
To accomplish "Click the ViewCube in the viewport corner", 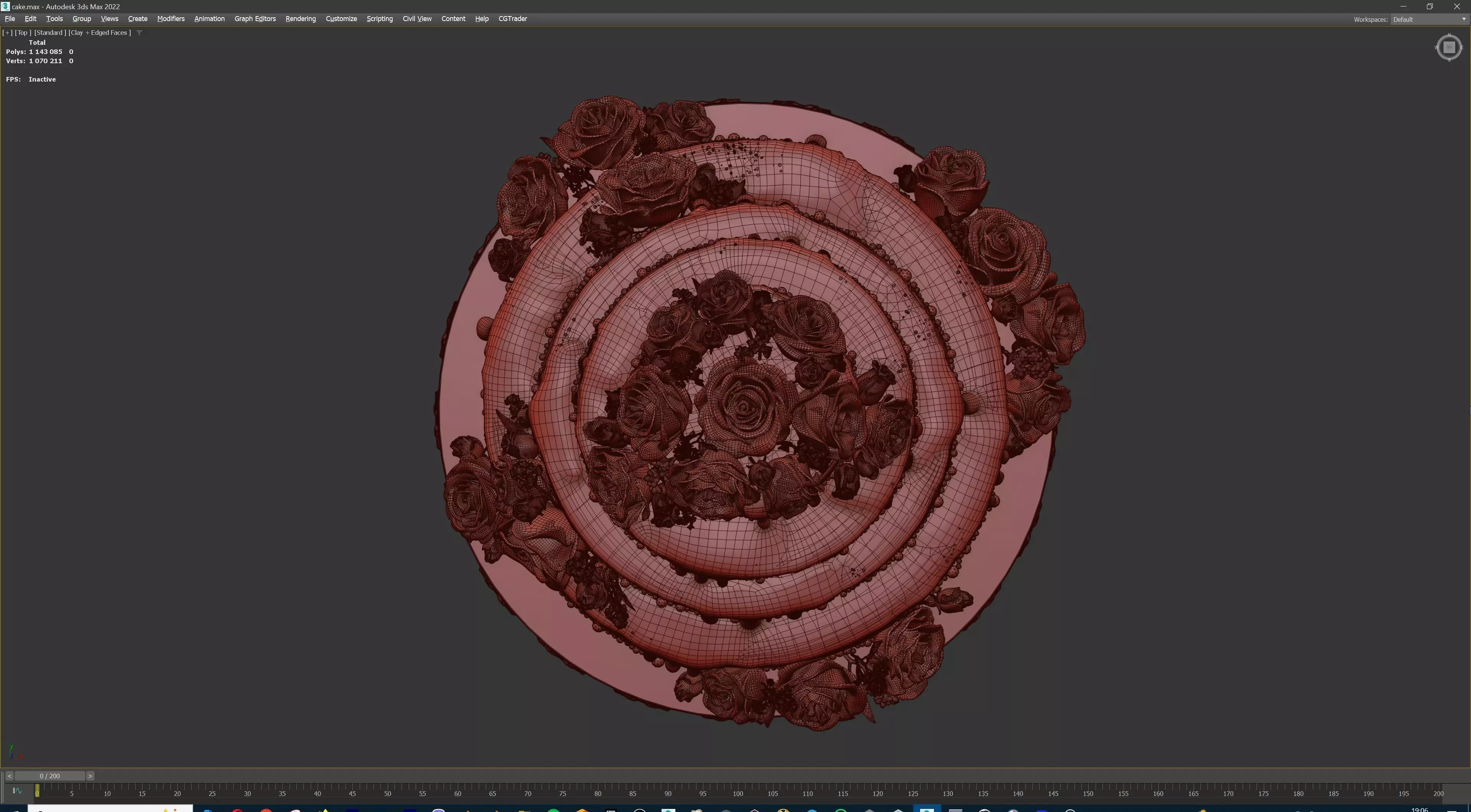I will [x=1449, y=47].
